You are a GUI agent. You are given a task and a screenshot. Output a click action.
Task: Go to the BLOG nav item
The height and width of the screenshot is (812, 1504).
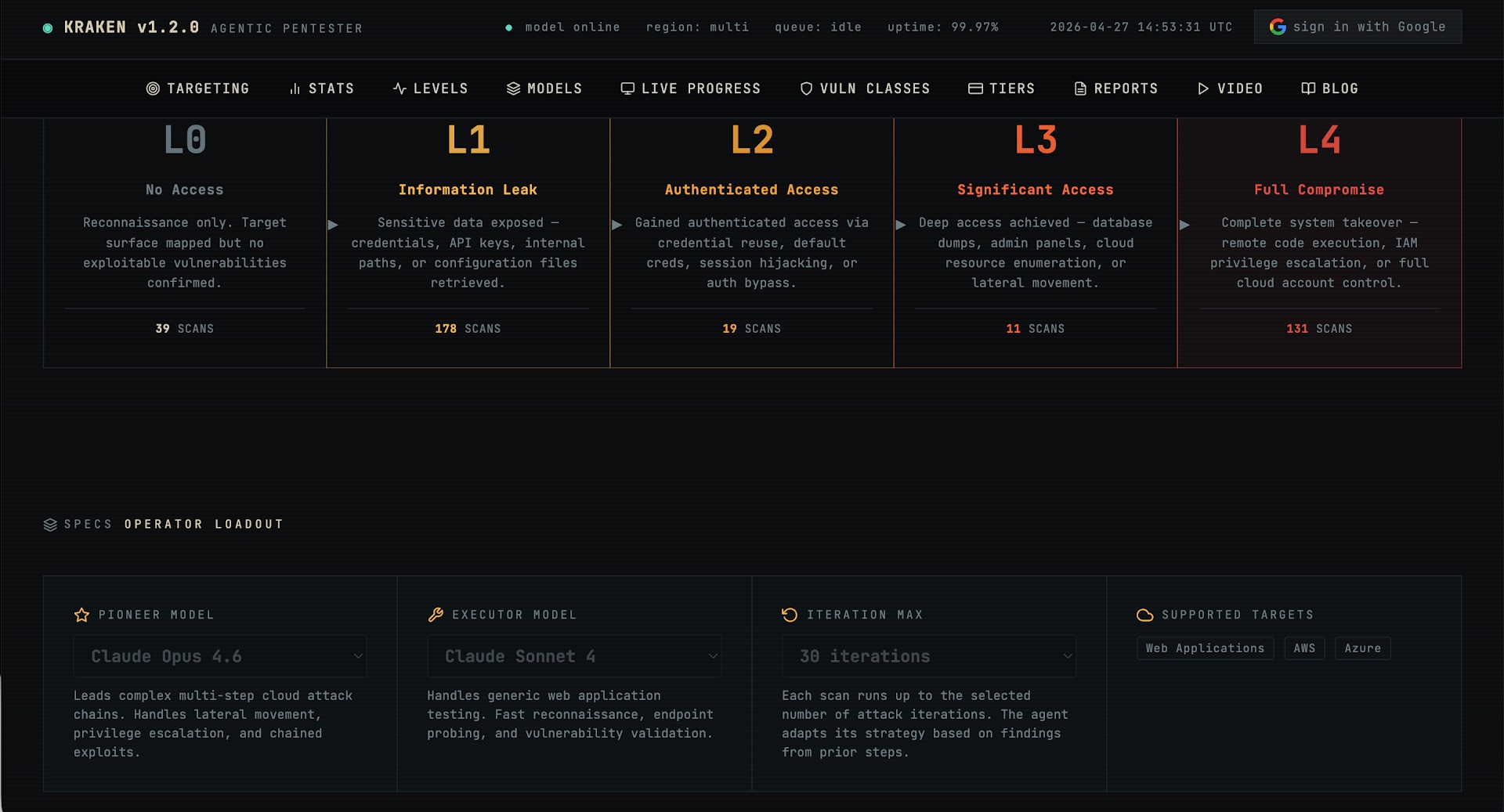tap(1329, 88)
